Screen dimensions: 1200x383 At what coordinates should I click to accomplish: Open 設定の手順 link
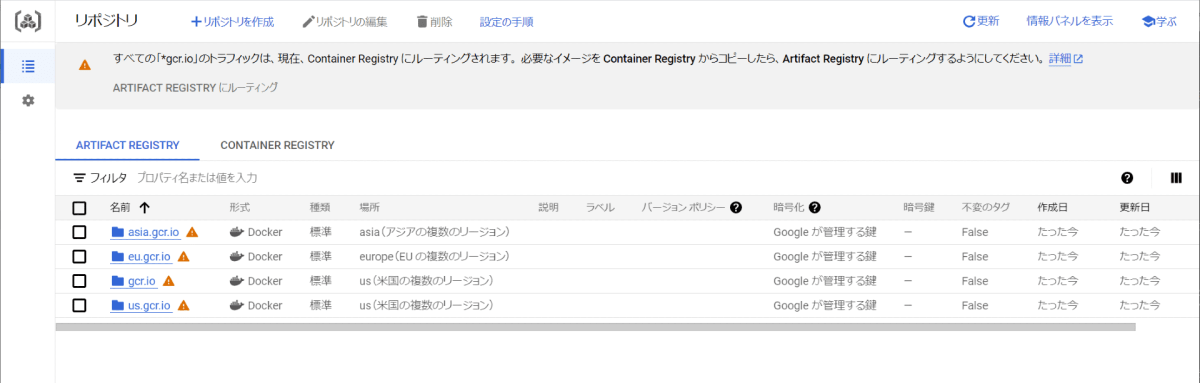506,21
